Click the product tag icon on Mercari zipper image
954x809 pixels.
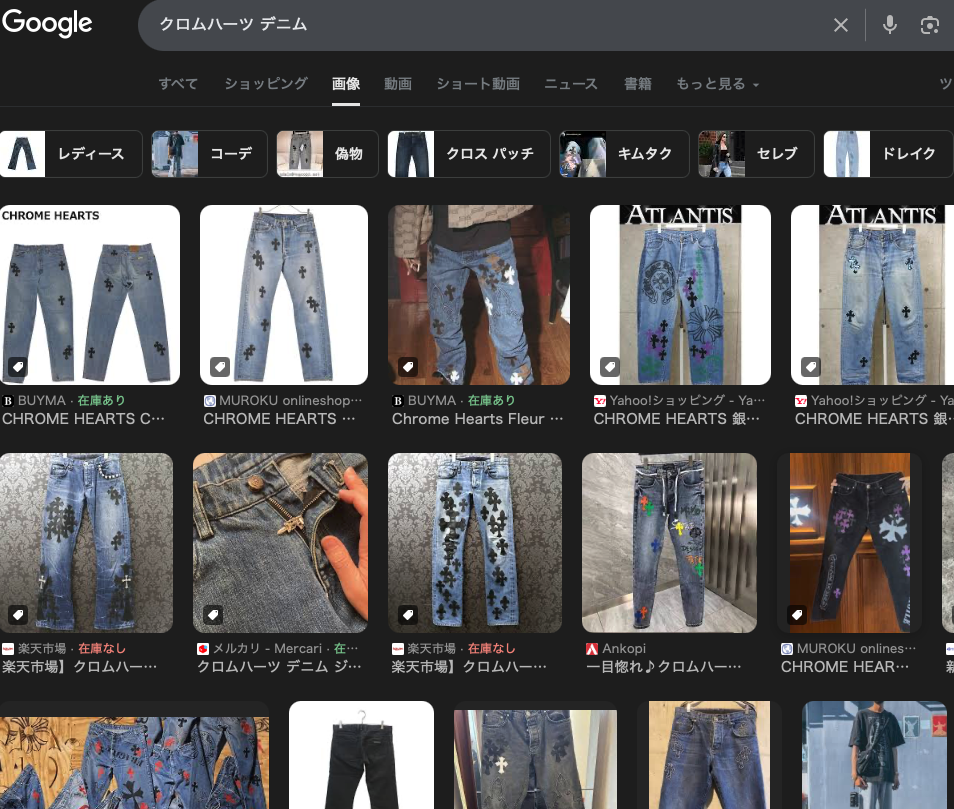pos(213,615)
